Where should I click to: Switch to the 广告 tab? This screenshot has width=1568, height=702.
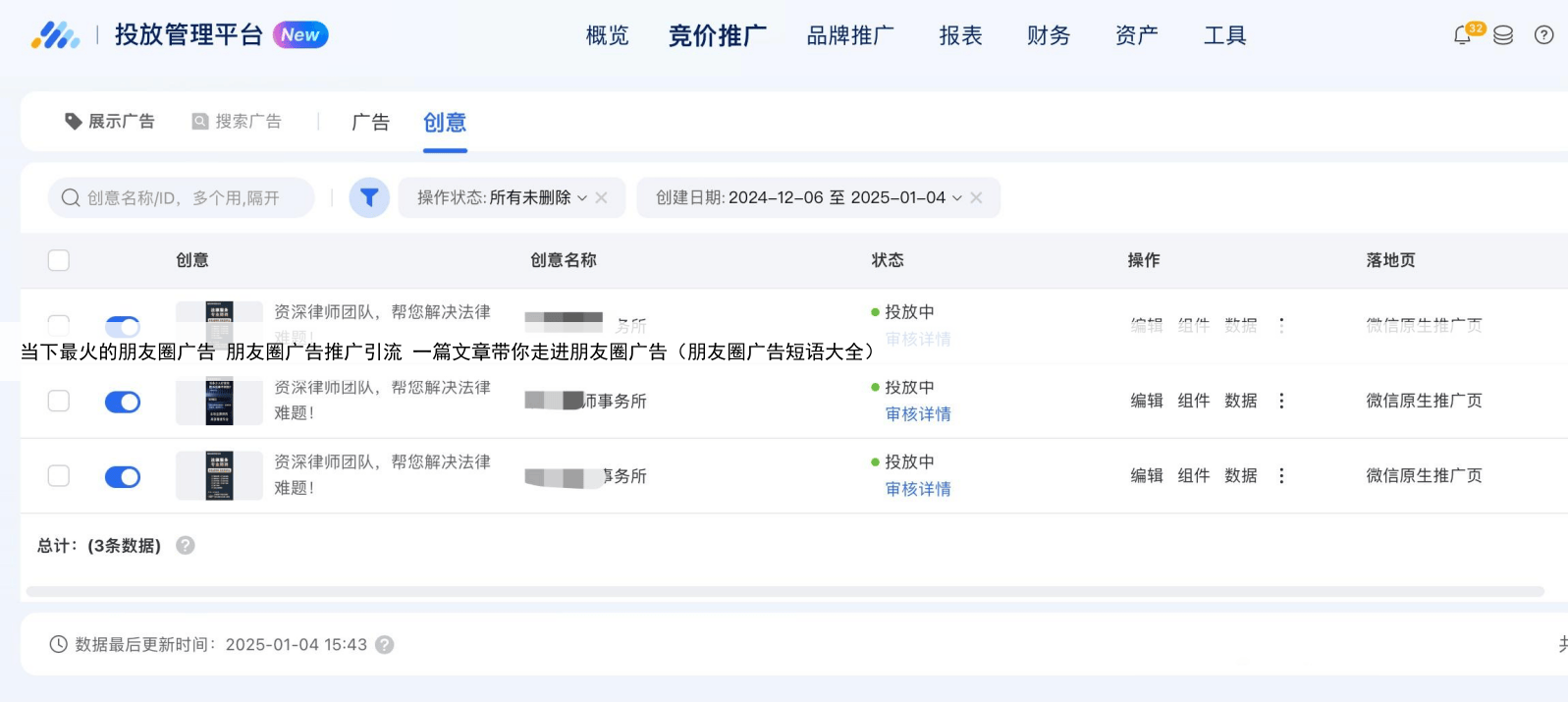(370, 122)
